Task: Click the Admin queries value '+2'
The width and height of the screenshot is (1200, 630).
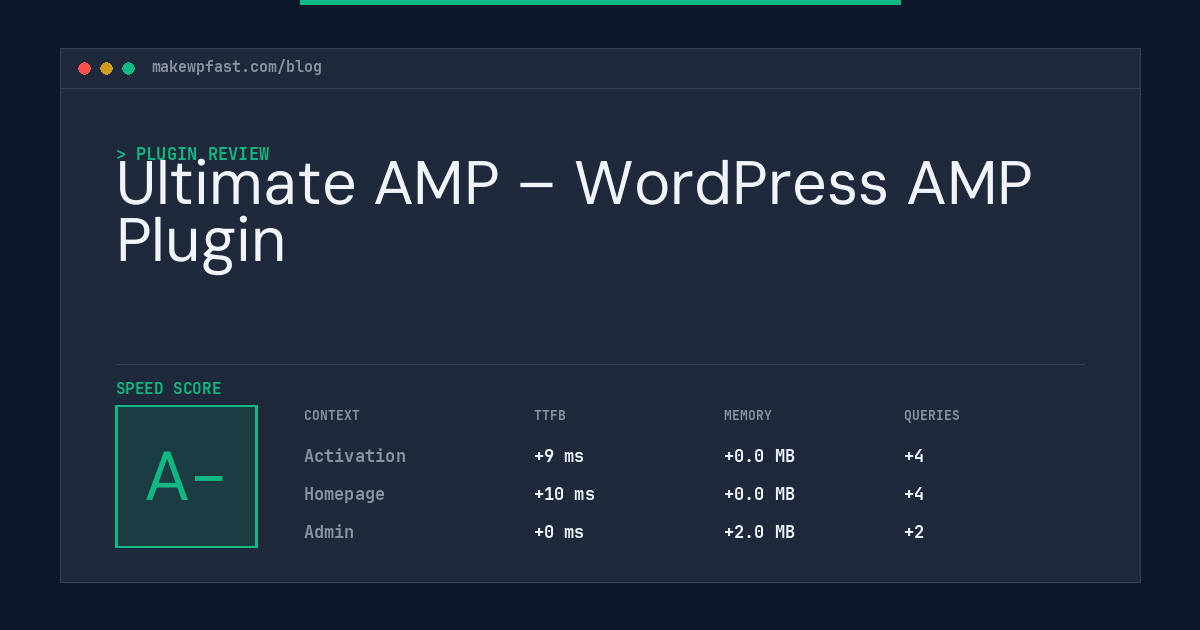Action: tap(914, 532)
